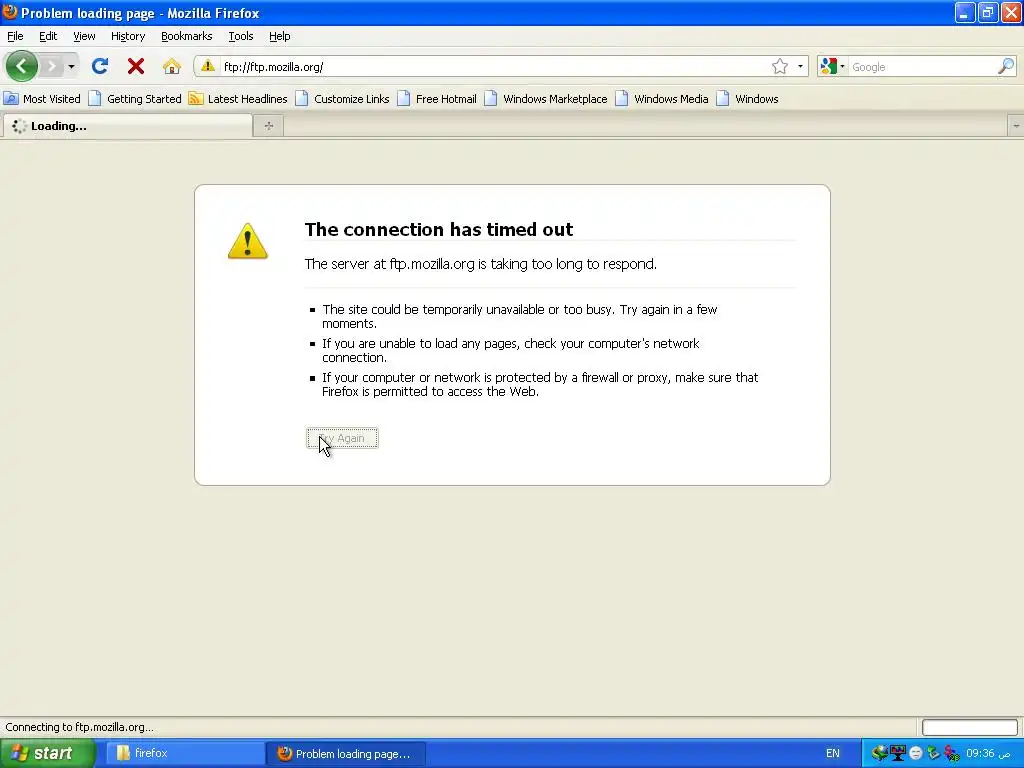The height and width of the screenshot is (768, 1024).
Task: Open the Tools menu
Action: [x=241, y=36]
